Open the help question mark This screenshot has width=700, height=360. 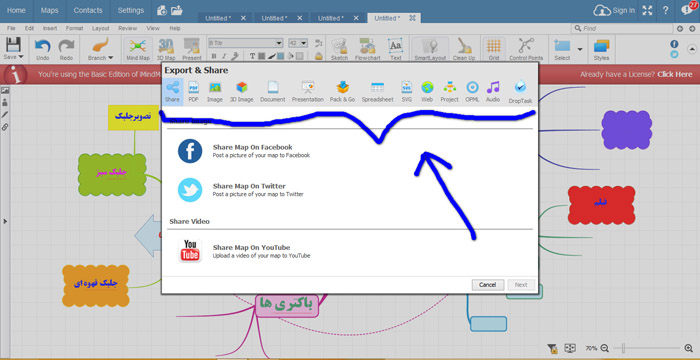[665, 10]
